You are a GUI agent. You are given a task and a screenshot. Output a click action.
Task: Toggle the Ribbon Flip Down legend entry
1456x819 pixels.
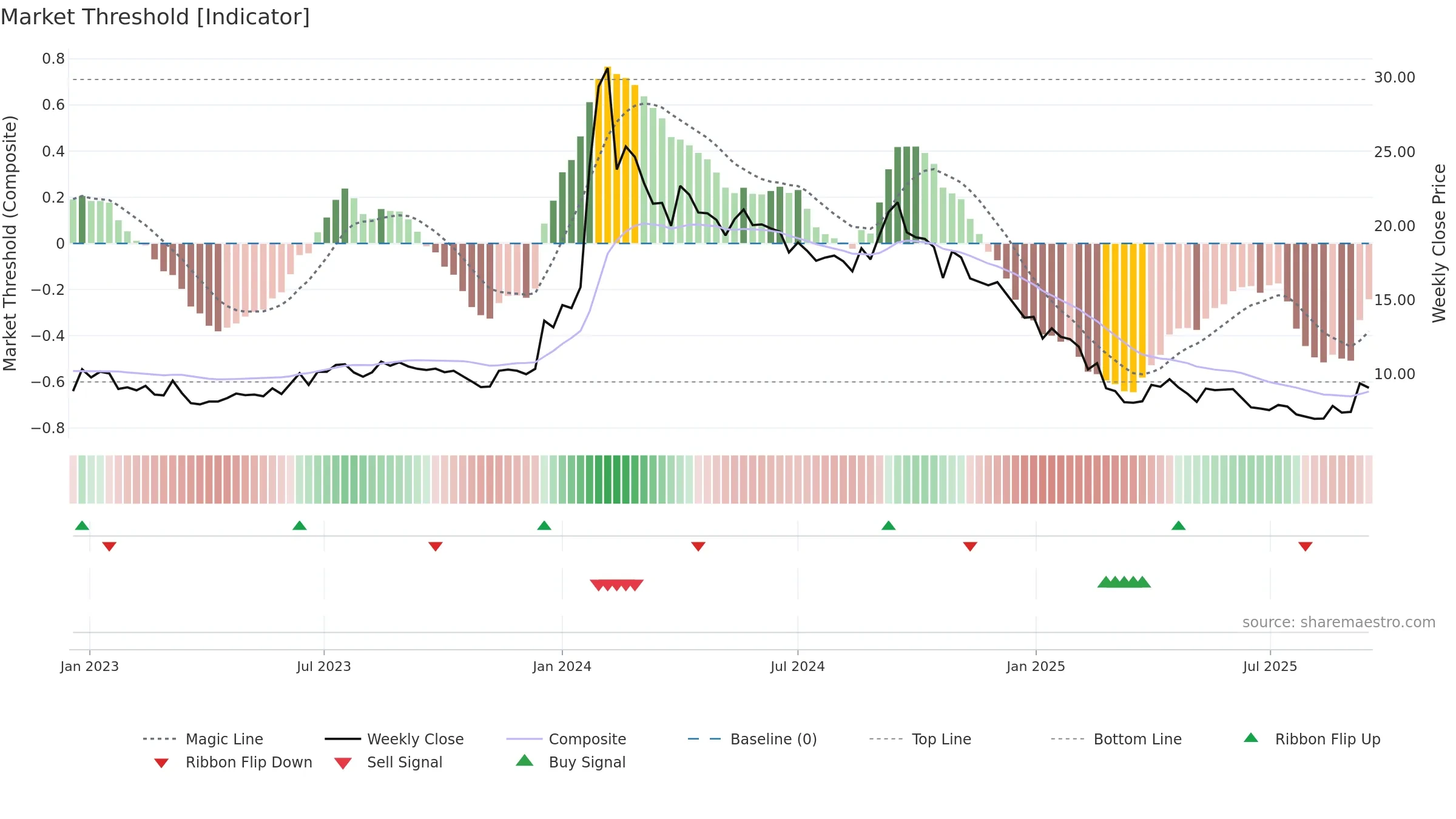[x=233, y=762]
